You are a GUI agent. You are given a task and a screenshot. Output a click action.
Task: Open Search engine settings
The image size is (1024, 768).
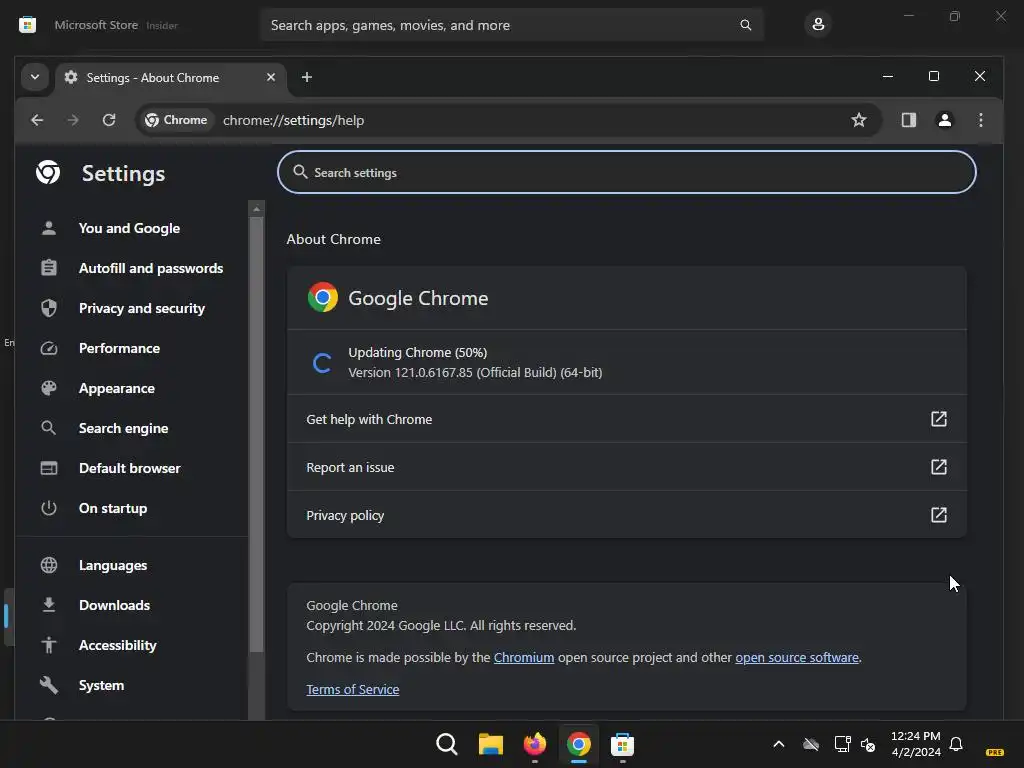pyautogui.click(x=123, y=428)
